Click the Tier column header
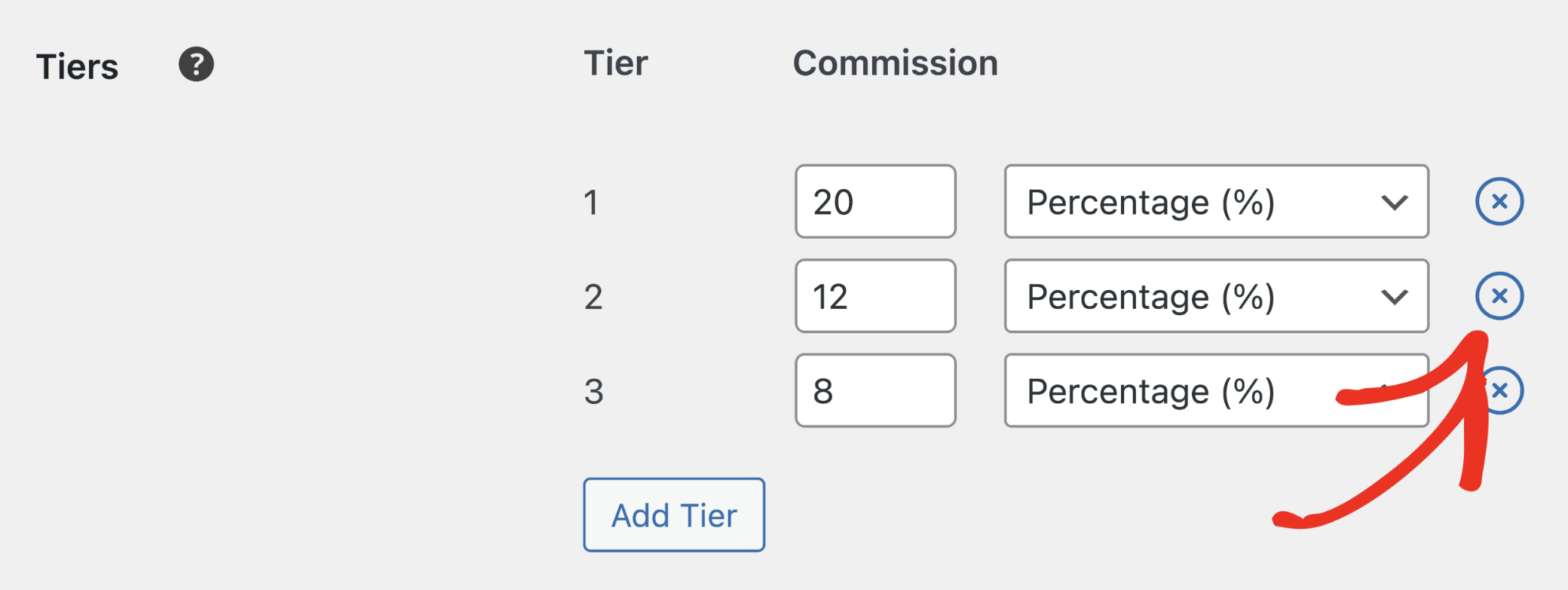 point(615,64)
